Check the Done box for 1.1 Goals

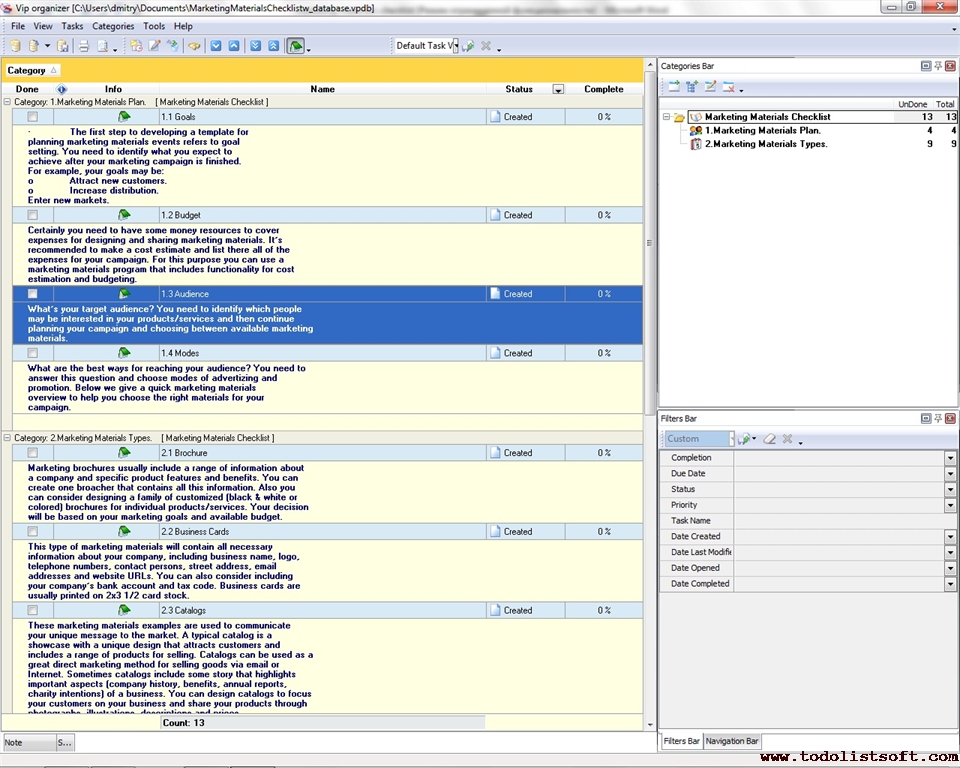tap(33, 117)
